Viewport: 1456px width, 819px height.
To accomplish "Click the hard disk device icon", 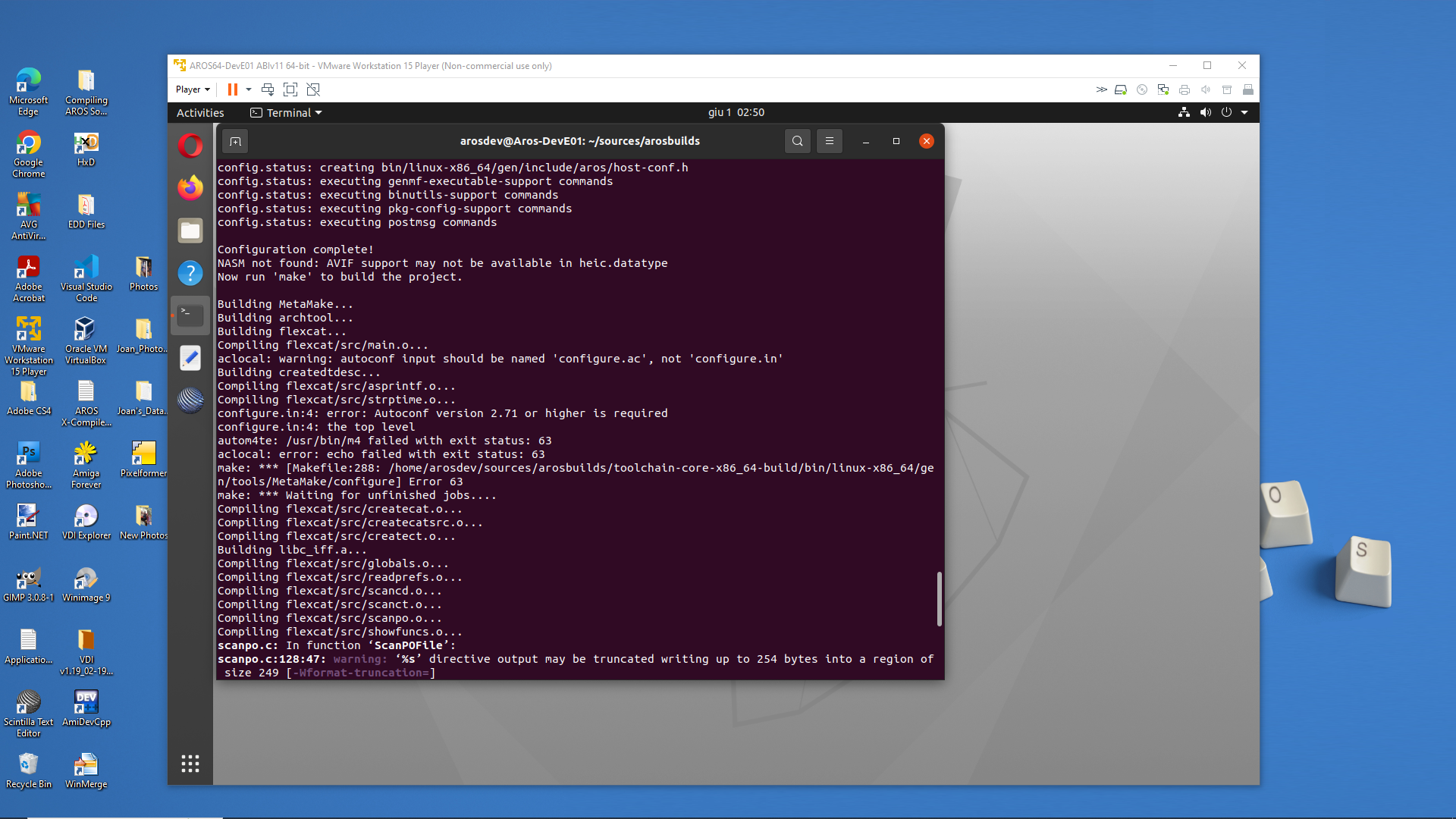I will 1121,89.
